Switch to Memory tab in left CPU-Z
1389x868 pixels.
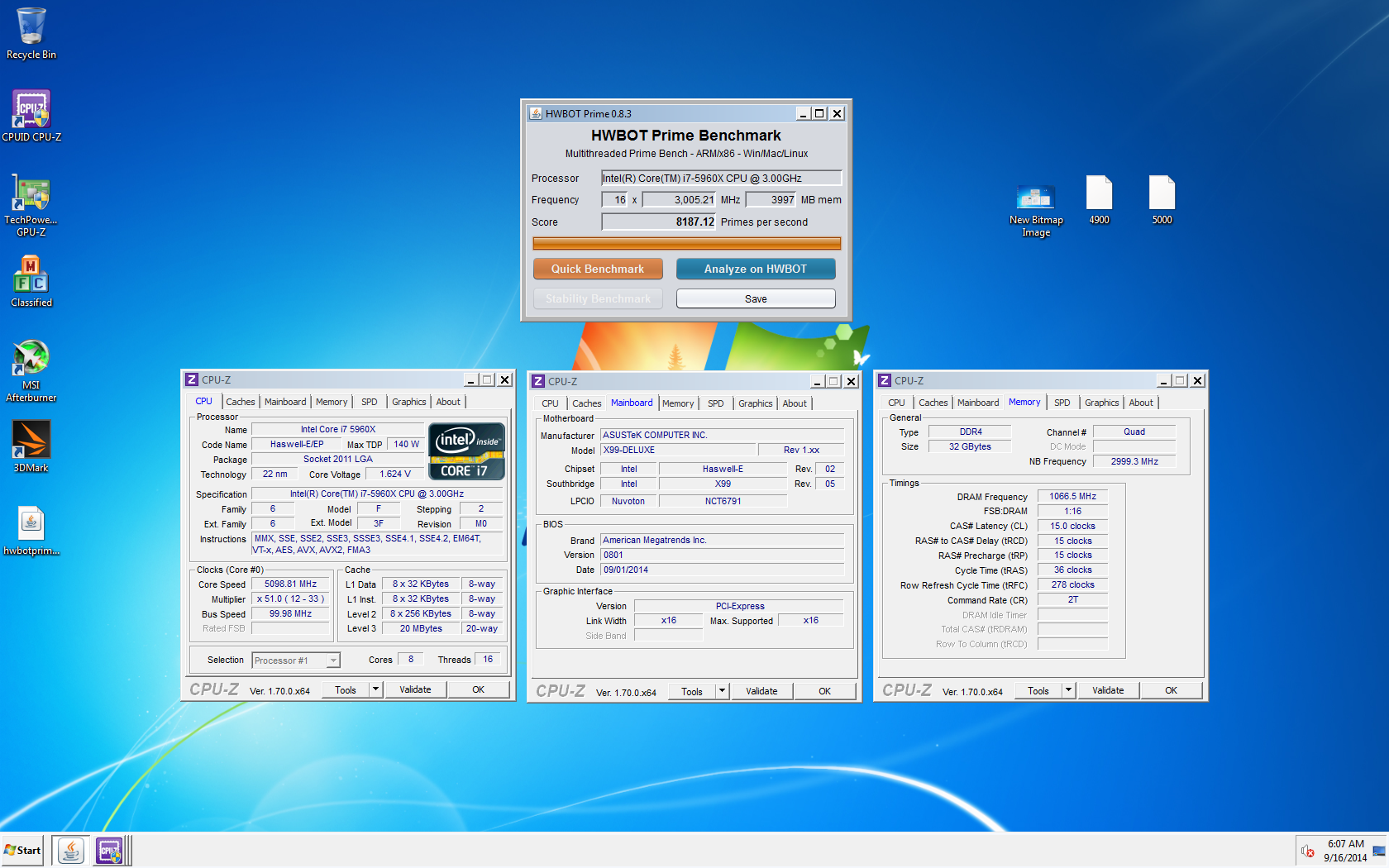coord(332,402)
